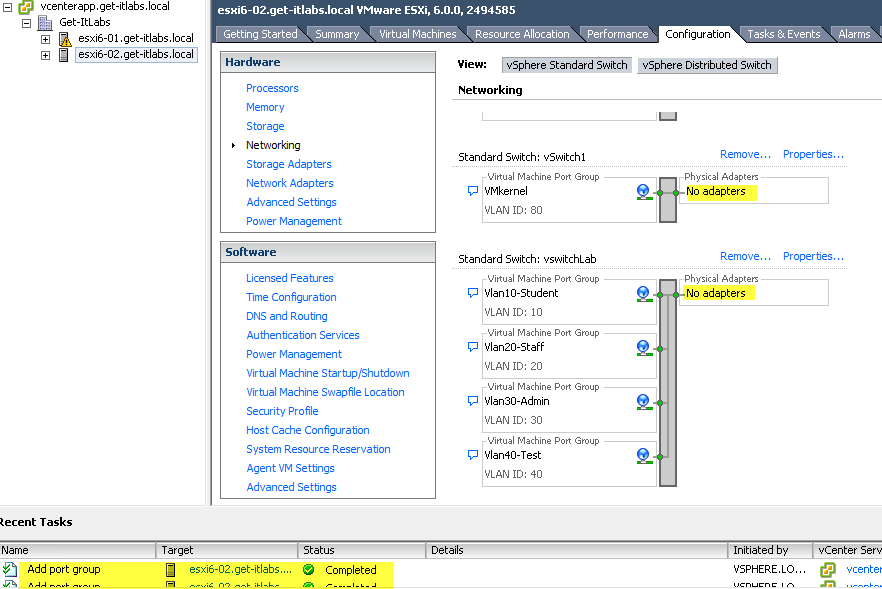Image resolution: width=882 pixels, height=589 pixels.
Task: Switch view to vSphere Distributed Switch
Action: point(707,65)
